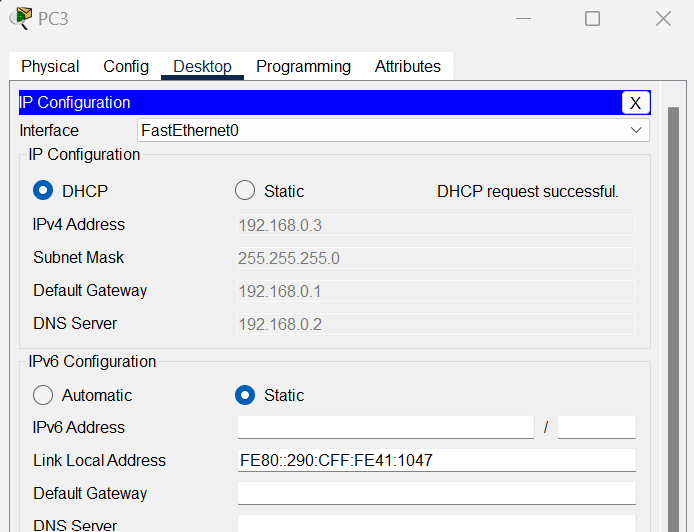Screen dimensions: 694x532
Task: Open the Physical tab
Action: (x=50, y=66)
